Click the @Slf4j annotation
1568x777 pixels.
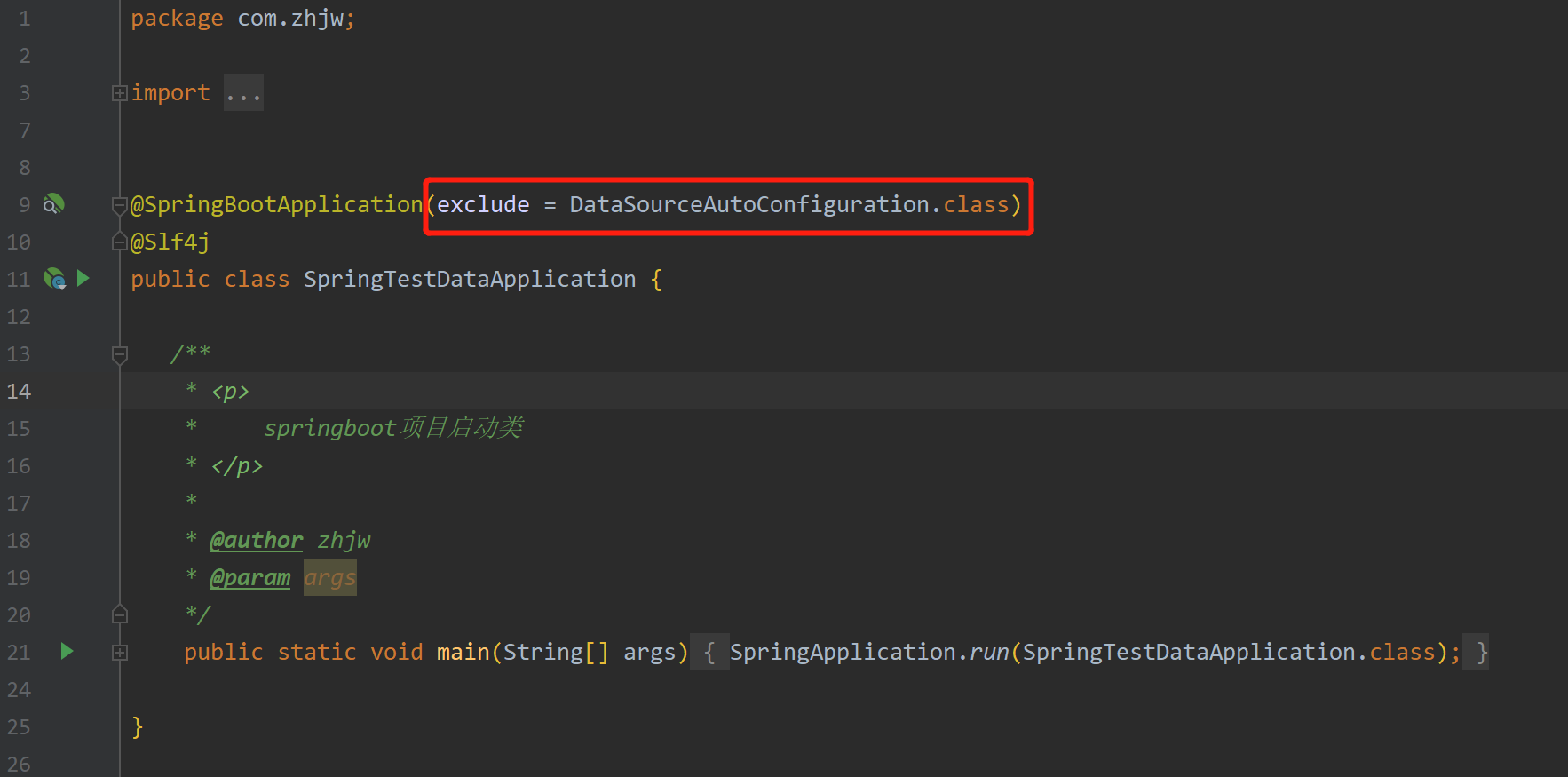pyautogui.click(x=170, y=242)
